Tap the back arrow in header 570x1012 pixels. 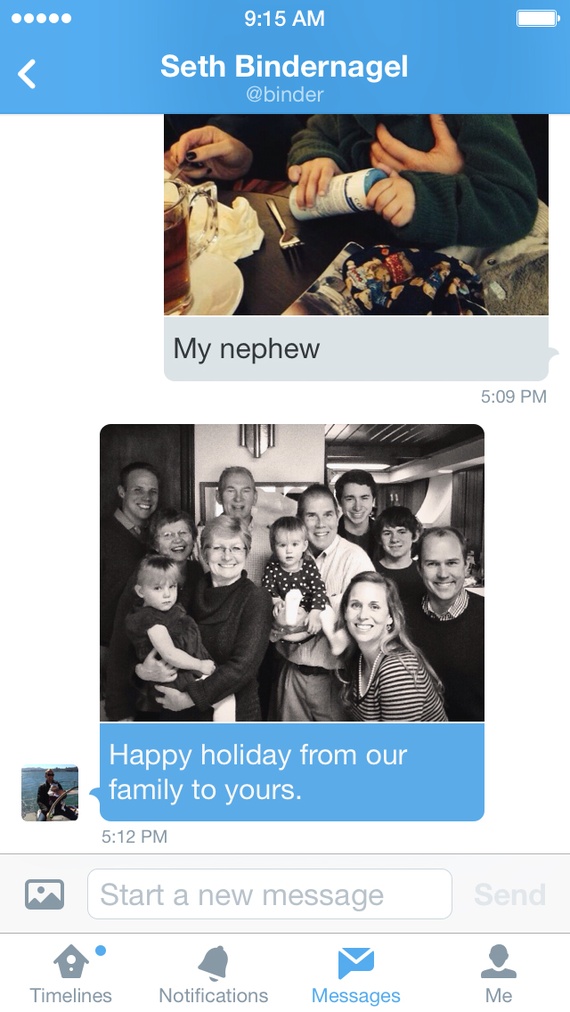click(x=27, y=74)
